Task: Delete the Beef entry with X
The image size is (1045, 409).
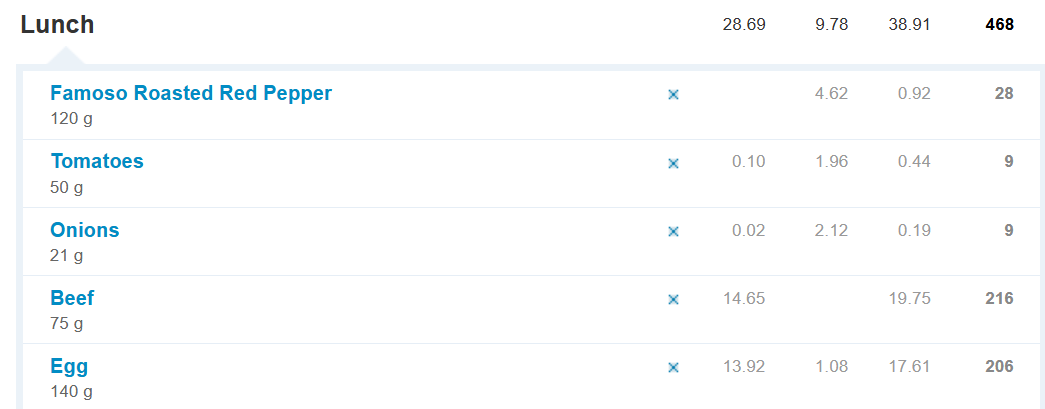Action: (673, 299)
